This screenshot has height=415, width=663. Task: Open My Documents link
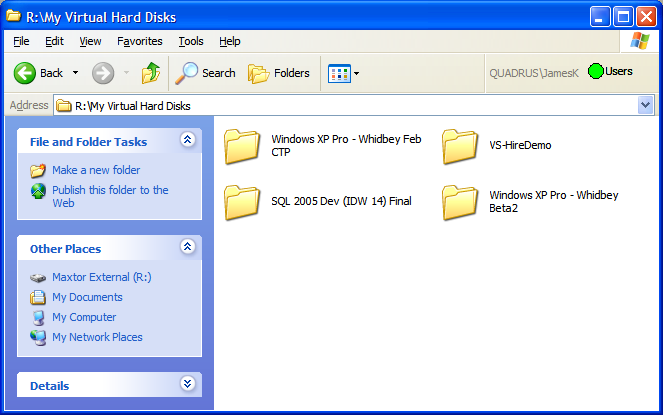pyautogui.click(x=87, y=297)
